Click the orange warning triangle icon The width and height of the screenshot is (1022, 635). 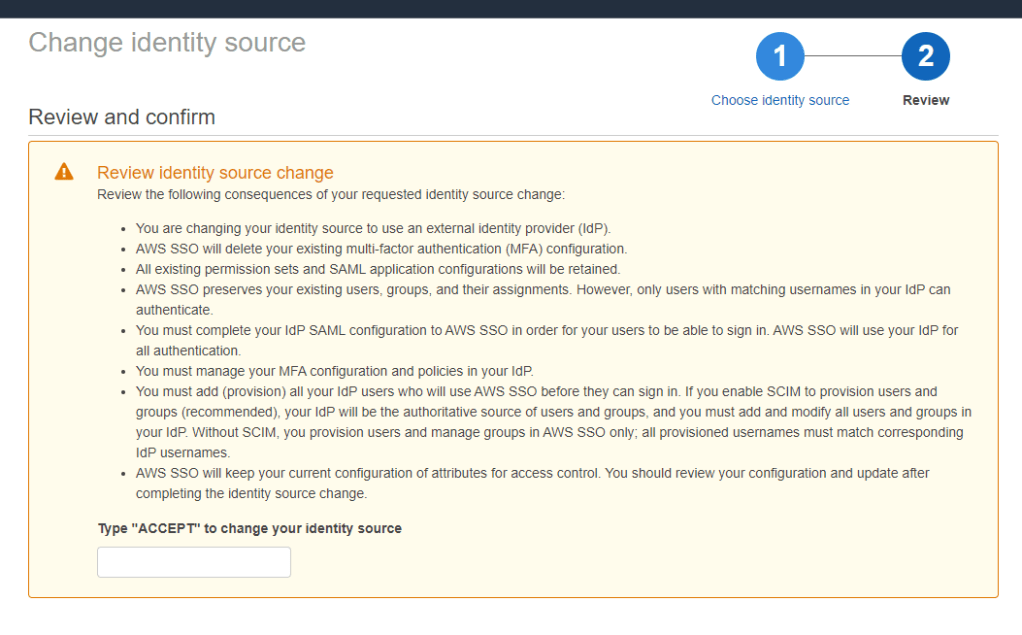64,172
